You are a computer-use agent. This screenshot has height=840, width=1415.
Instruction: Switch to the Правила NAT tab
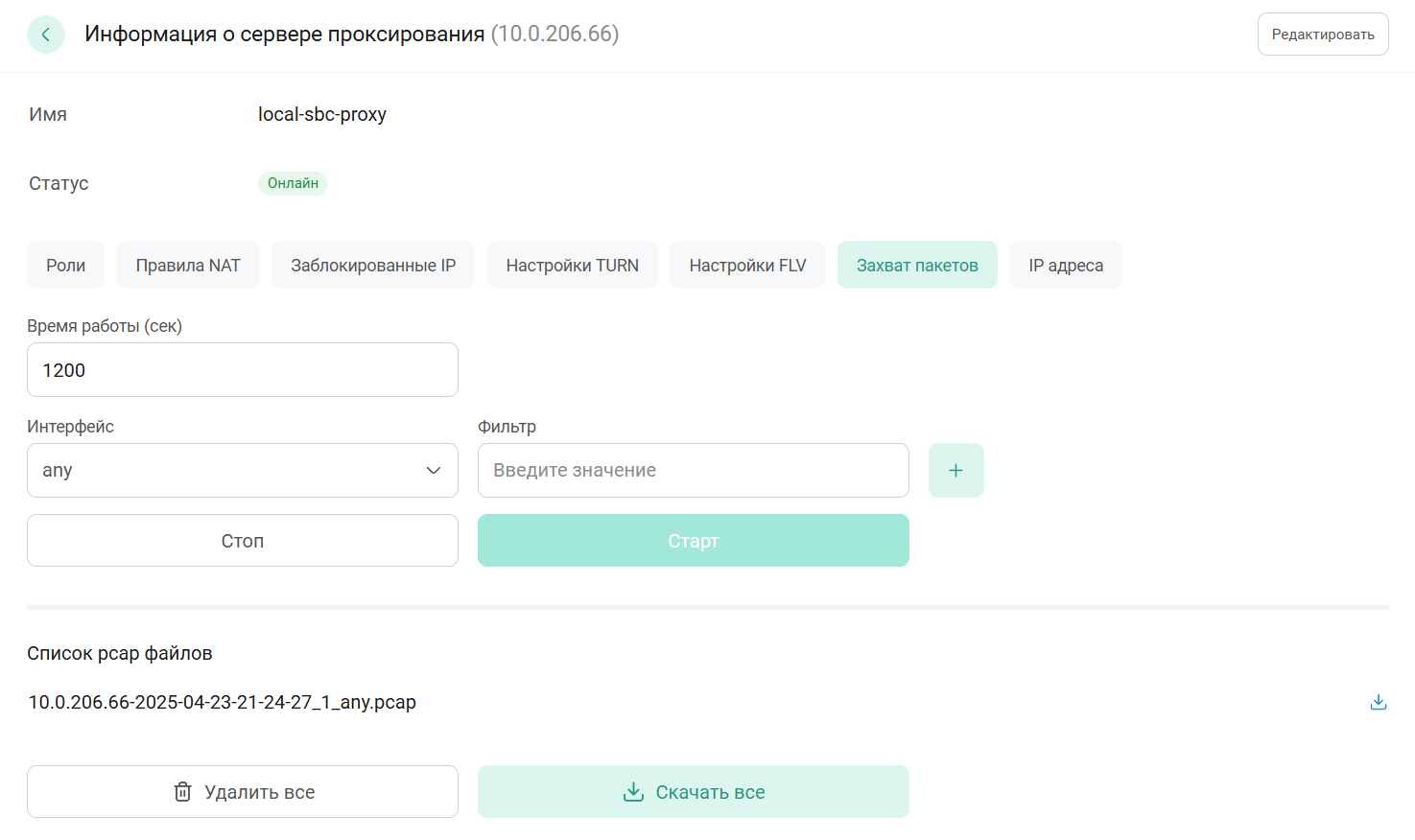tap(188, 265)
